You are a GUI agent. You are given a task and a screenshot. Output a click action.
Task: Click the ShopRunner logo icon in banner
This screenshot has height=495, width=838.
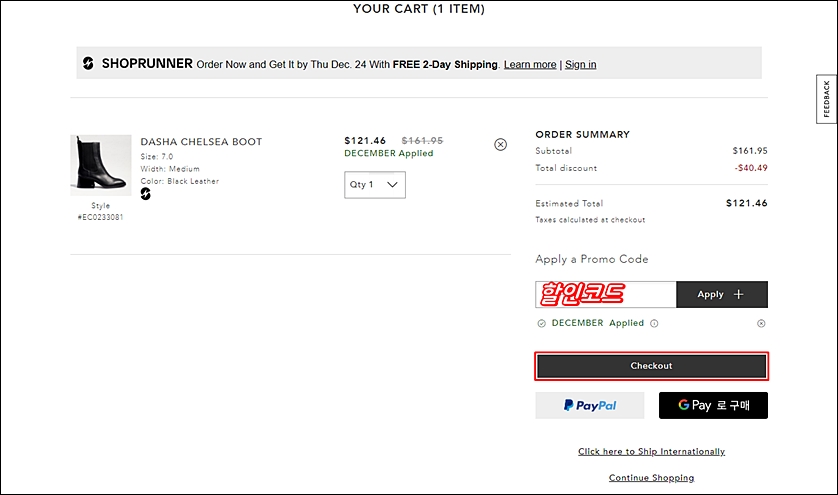tap(88, 64)
